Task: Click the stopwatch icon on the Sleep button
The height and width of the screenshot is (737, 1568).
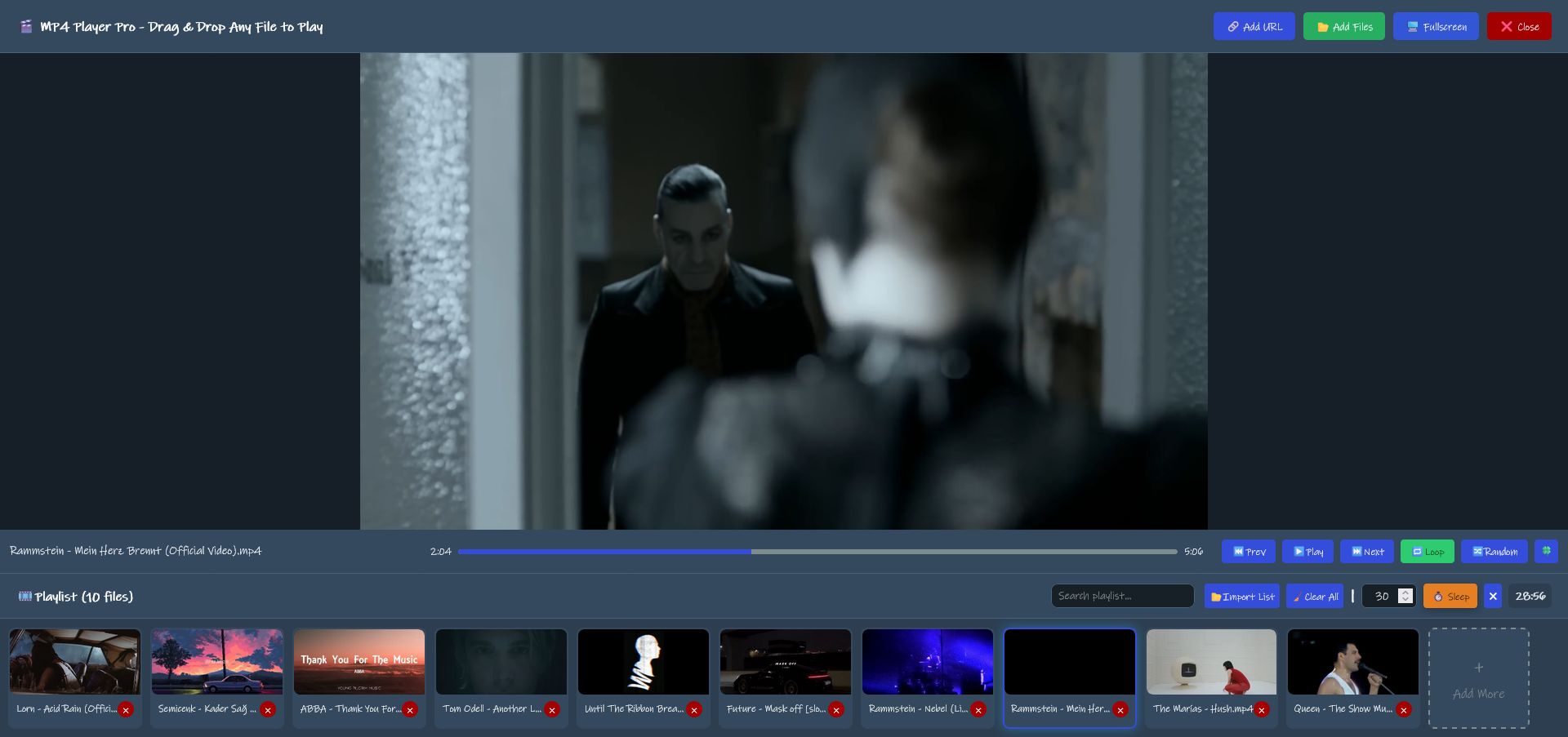Action: pyautogui.click(x=1438, y=597)
